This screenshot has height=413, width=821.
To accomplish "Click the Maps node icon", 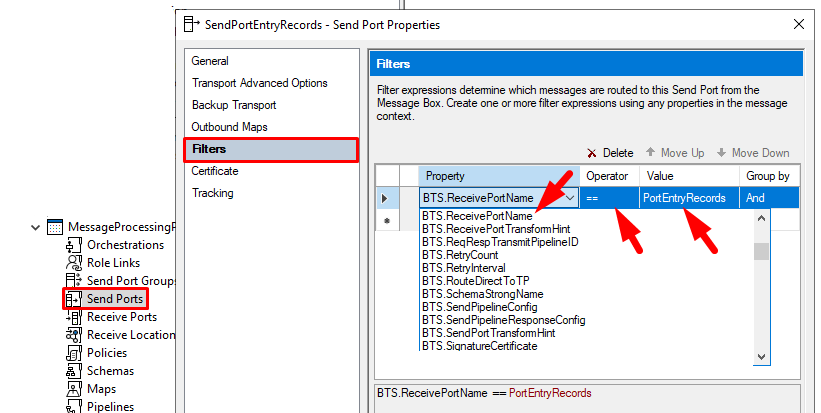I will click(73, 389).
